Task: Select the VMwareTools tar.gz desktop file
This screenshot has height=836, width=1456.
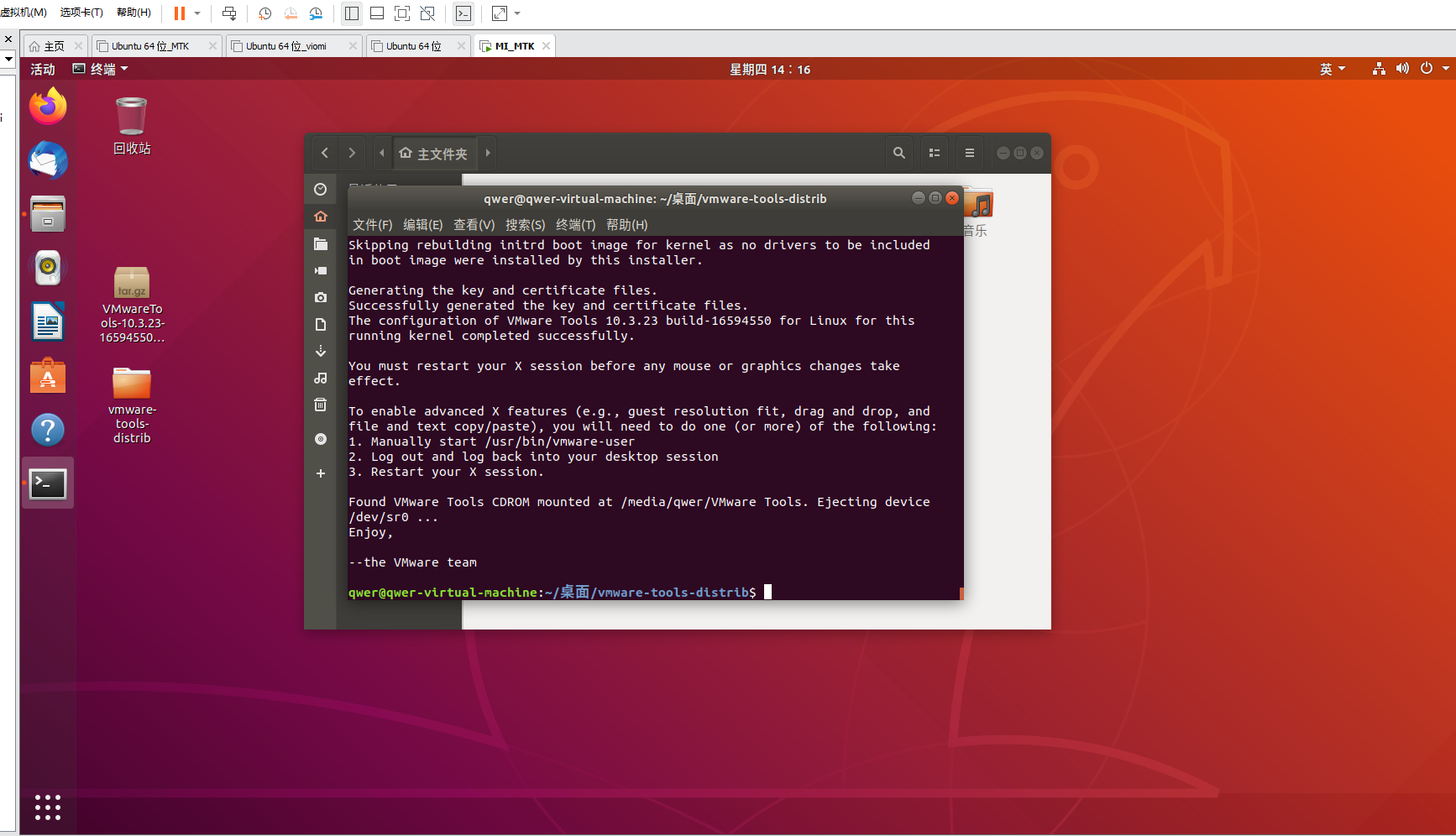Action: tap(132, 305)
